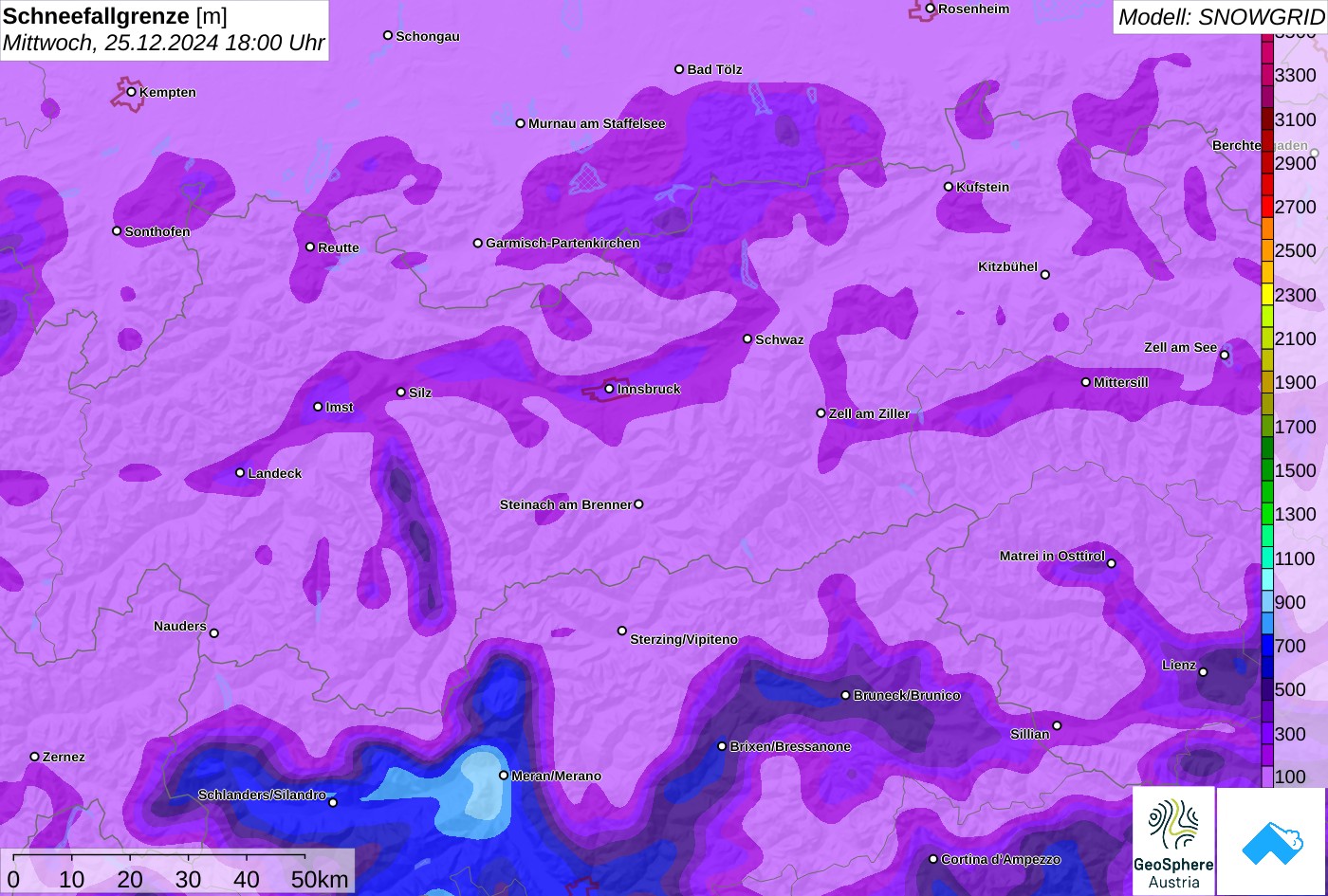Image resolution: width=1328 pixels, height=896 pixels.
Task: Click the Bruneck/Brunico marker dot
Action: (x=845, y=695)
